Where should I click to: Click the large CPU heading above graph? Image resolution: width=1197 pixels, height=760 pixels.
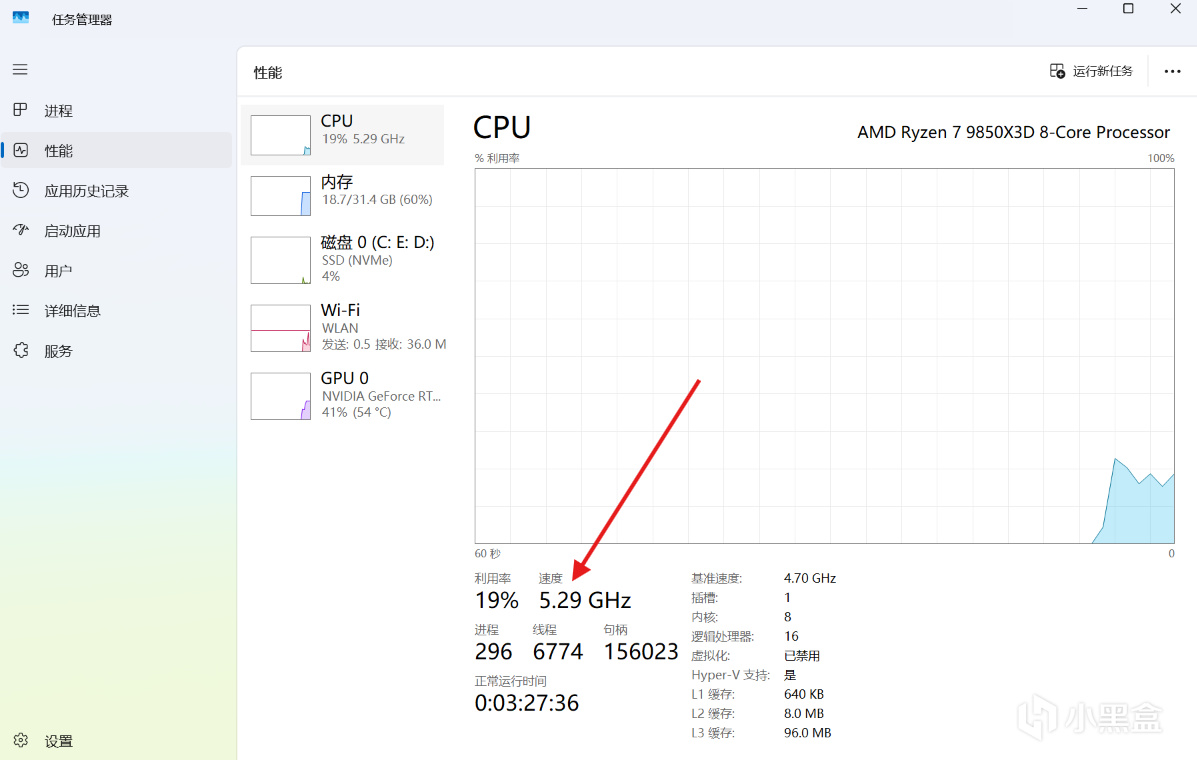click(502, 127)
